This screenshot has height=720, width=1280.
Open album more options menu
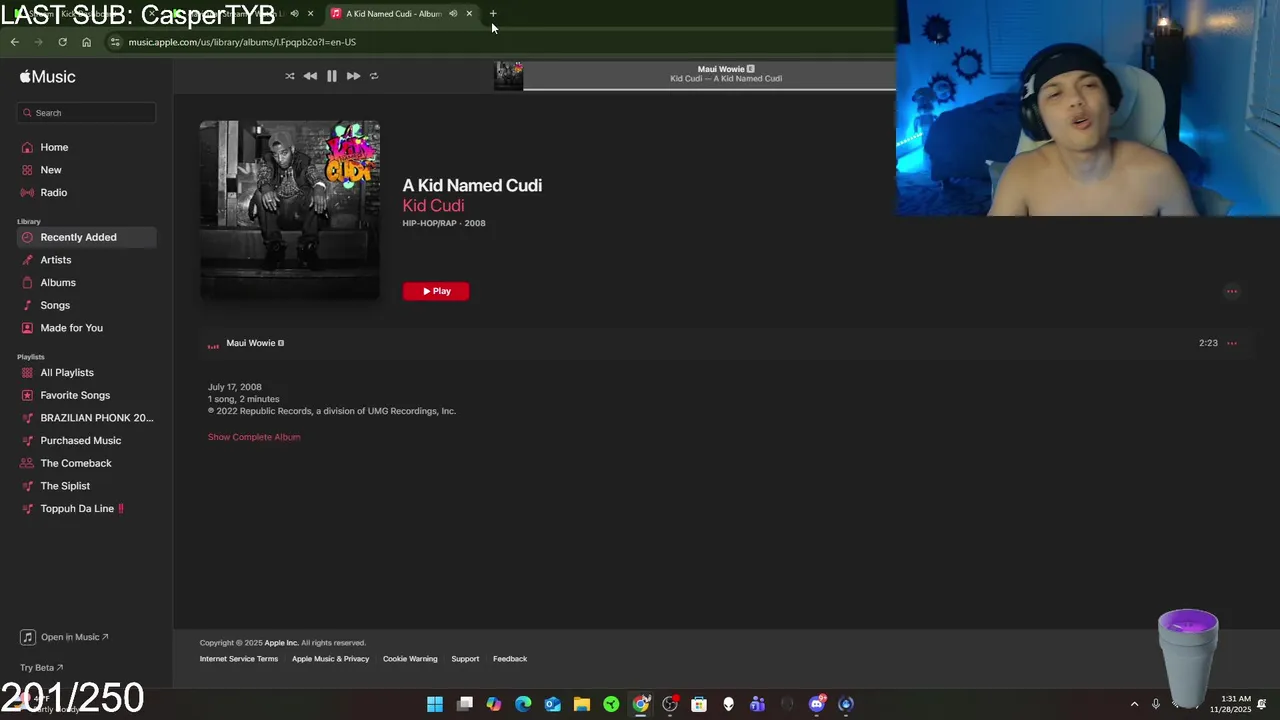point(1232,292)
